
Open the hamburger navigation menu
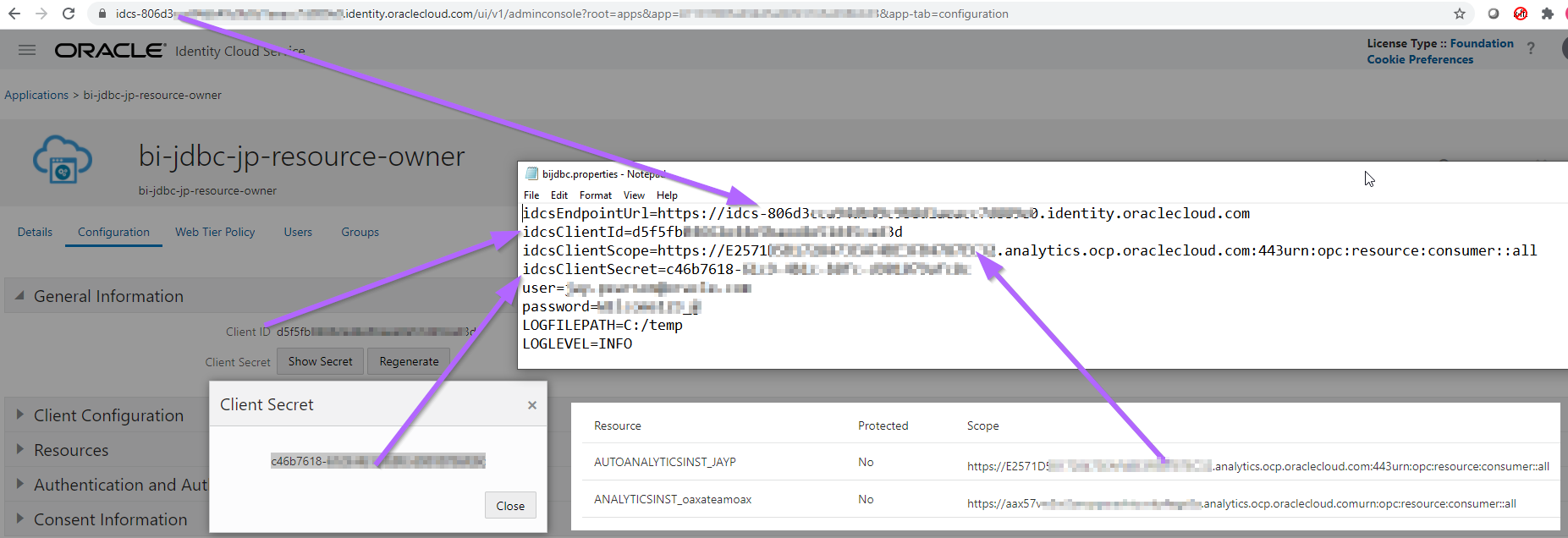(27, 50)
